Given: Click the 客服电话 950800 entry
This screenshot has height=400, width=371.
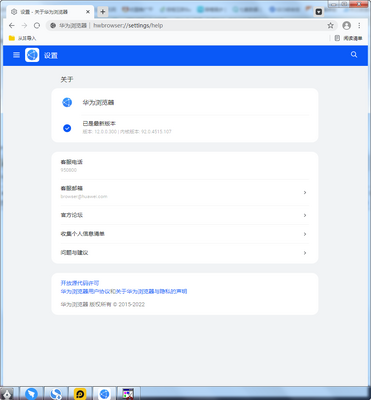Looking at the screenshot, I should click(185, 166).
